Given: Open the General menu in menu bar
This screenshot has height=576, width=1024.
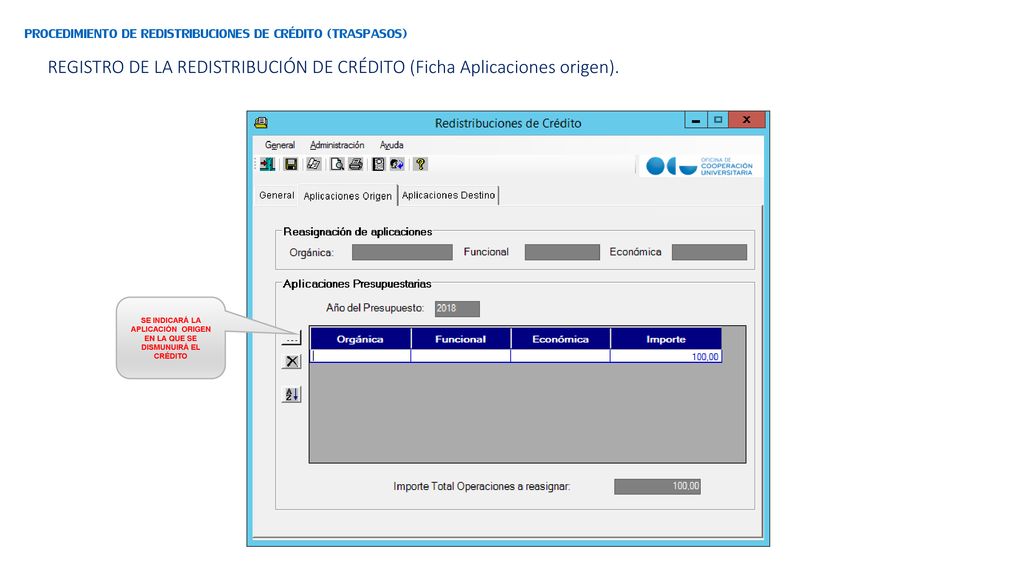Looking at the screenshot, I should (280, 145).
